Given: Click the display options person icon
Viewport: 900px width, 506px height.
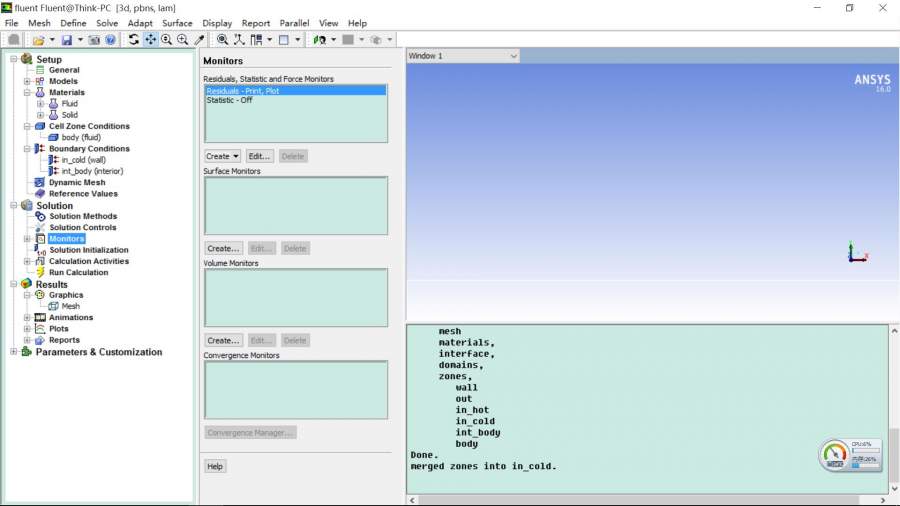Looking at the screenshot, I should 320,40.
